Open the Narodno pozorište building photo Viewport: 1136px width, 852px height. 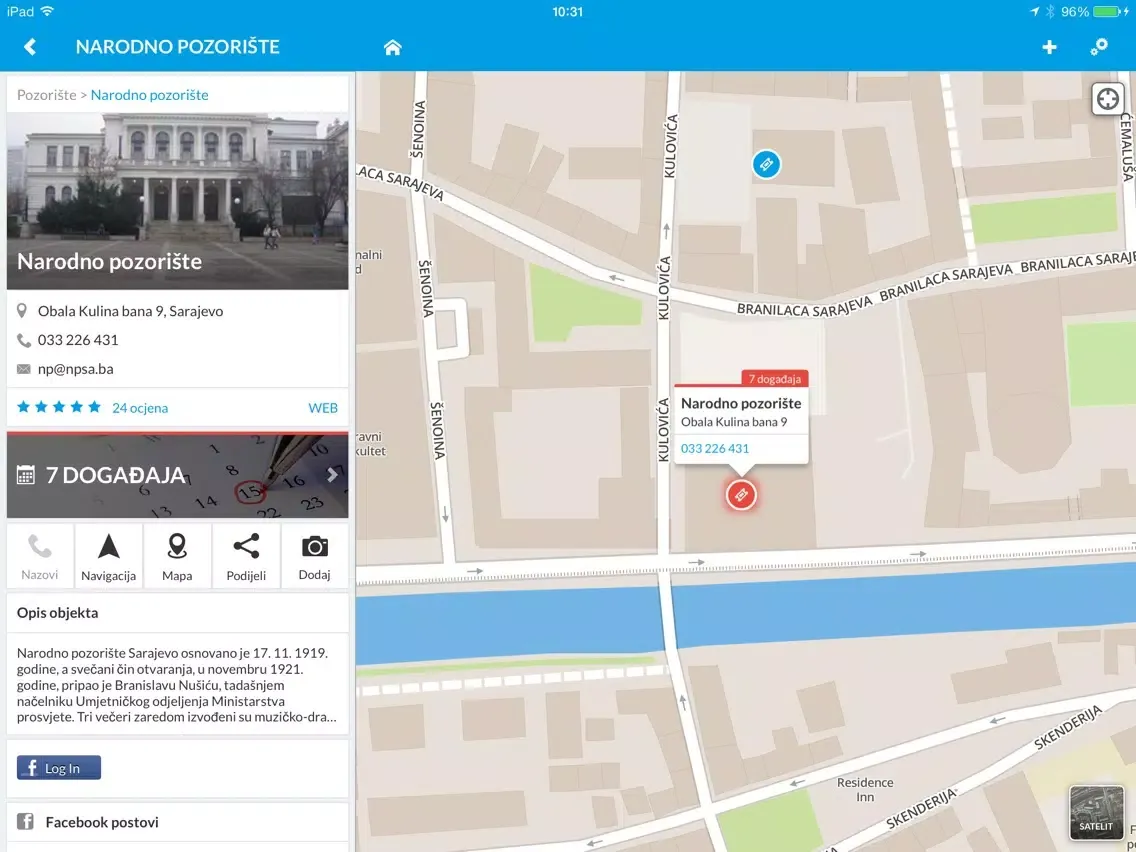178,201
